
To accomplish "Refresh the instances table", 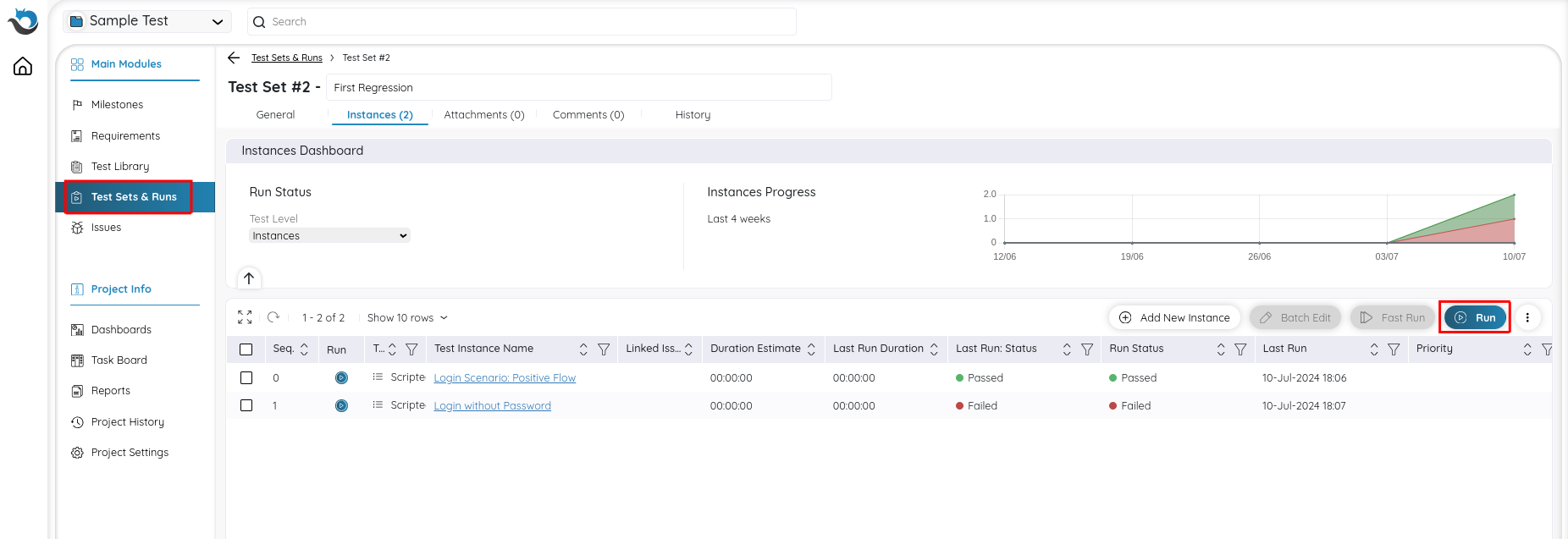I will [x=273, y=317].
